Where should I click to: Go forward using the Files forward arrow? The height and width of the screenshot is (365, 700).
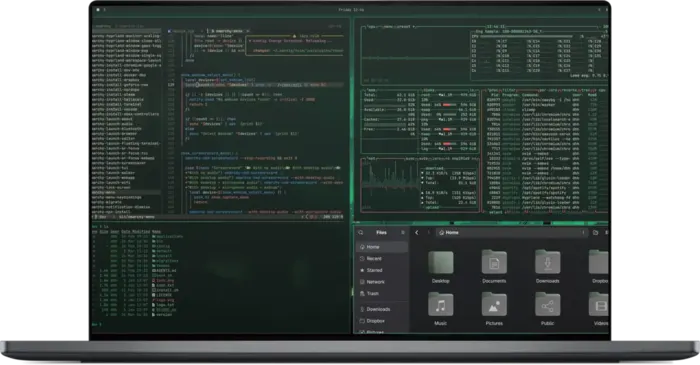[429, 232]
